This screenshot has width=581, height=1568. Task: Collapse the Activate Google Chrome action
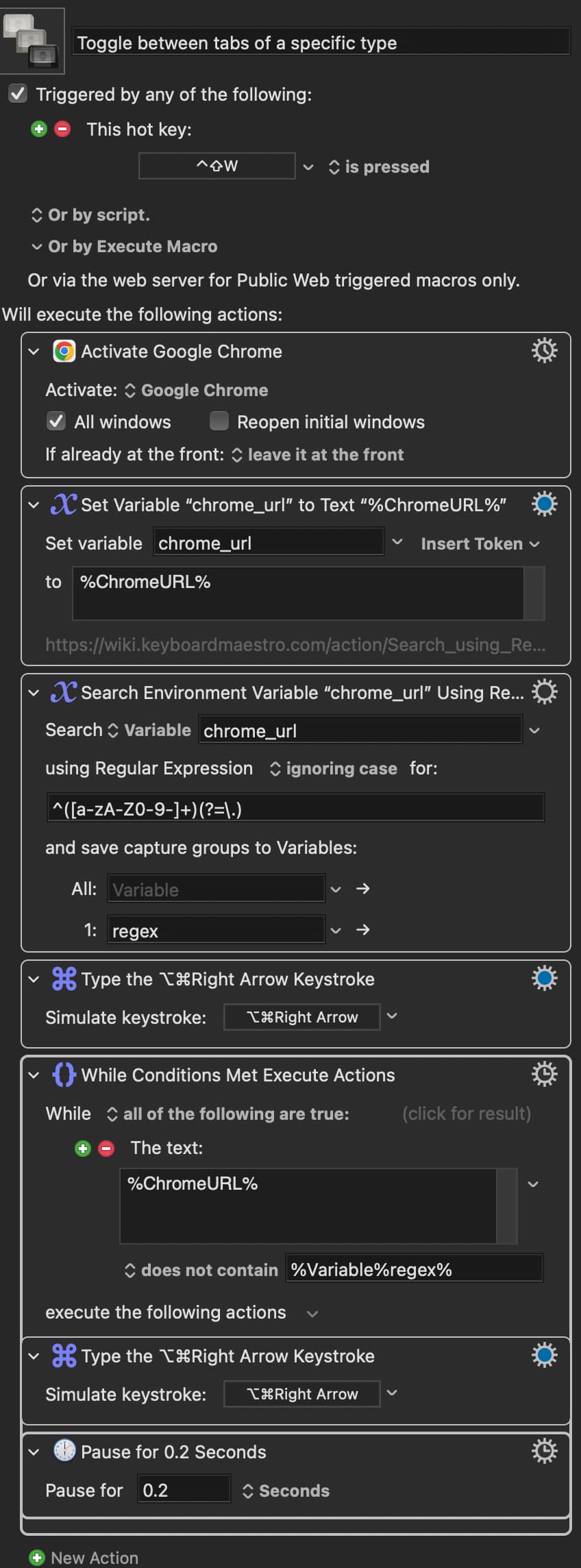coord(34,352)
